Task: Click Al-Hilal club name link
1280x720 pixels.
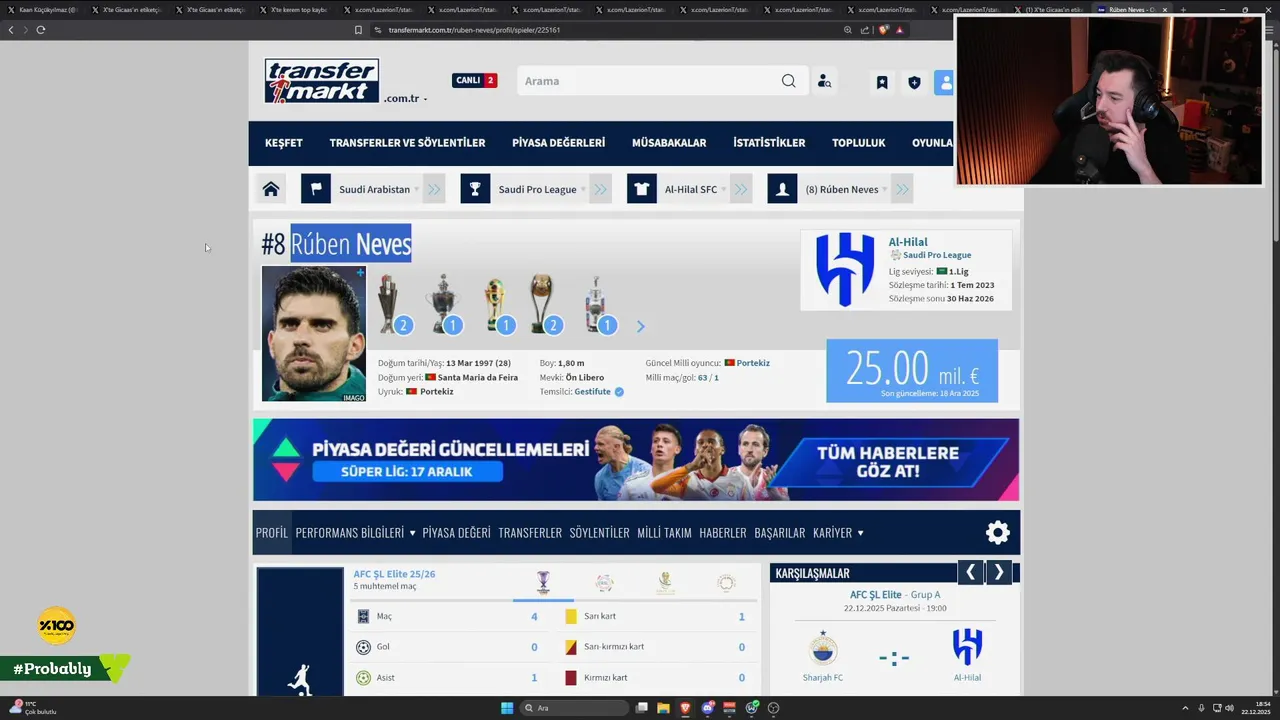Action: [908, 242]
